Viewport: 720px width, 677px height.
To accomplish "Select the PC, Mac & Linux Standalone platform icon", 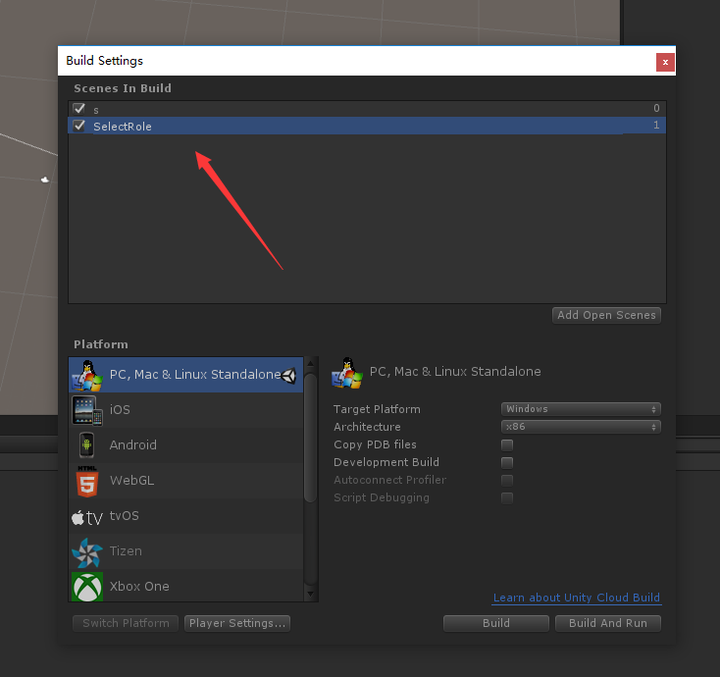I will [87, 375].
